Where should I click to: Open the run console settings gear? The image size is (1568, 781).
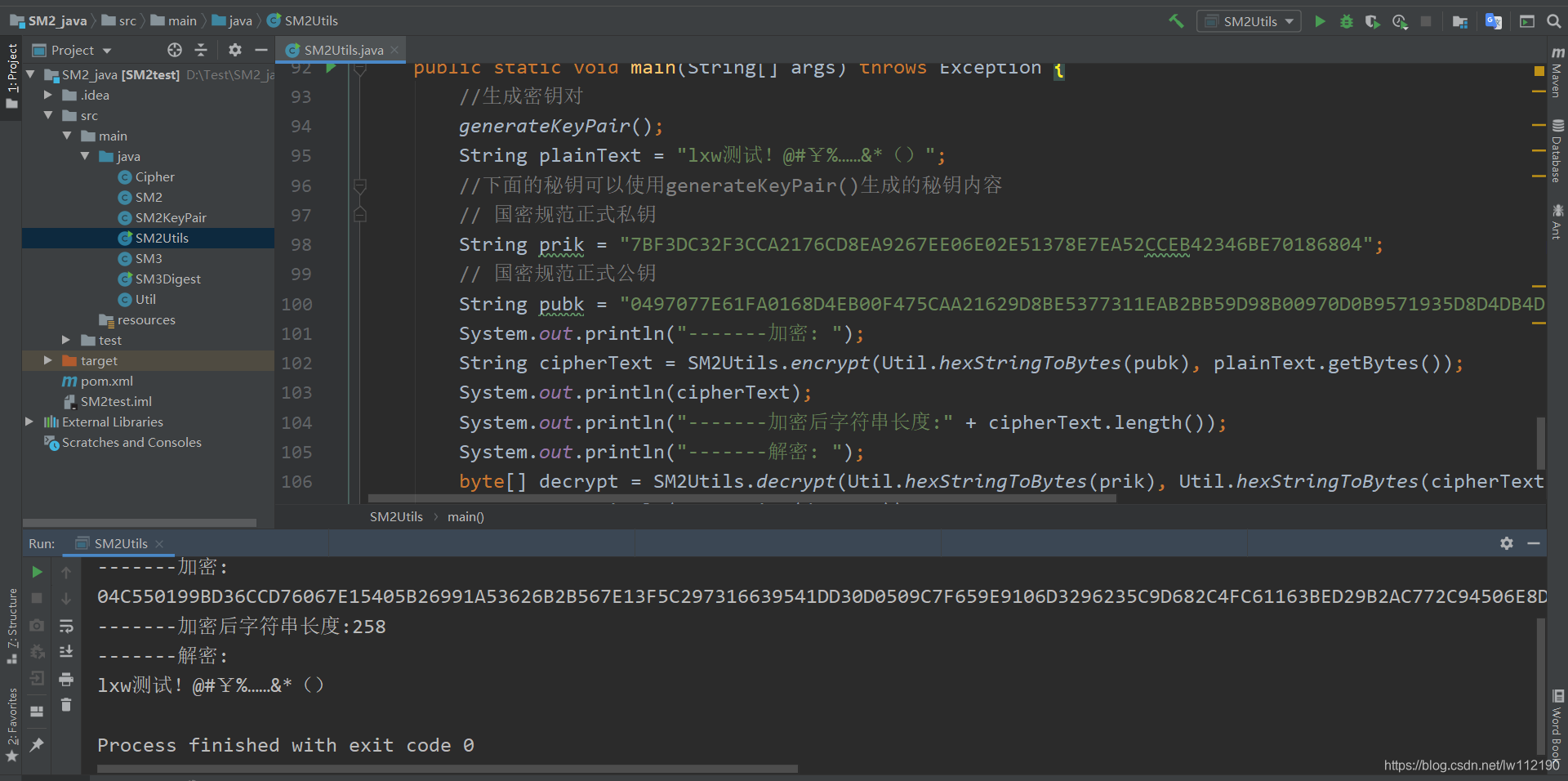point(1507,543)
